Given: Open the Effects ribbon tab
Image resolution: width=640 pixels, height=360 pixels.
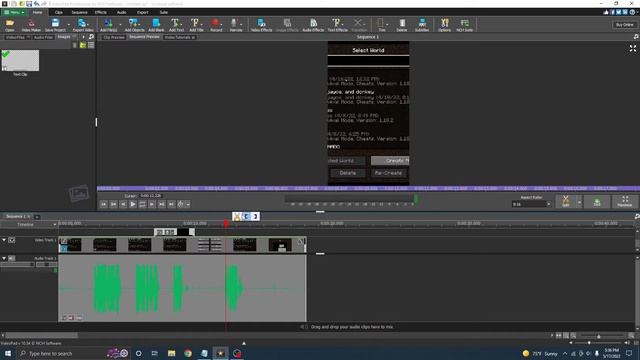Looking at the screenshot, I should 100,12.
